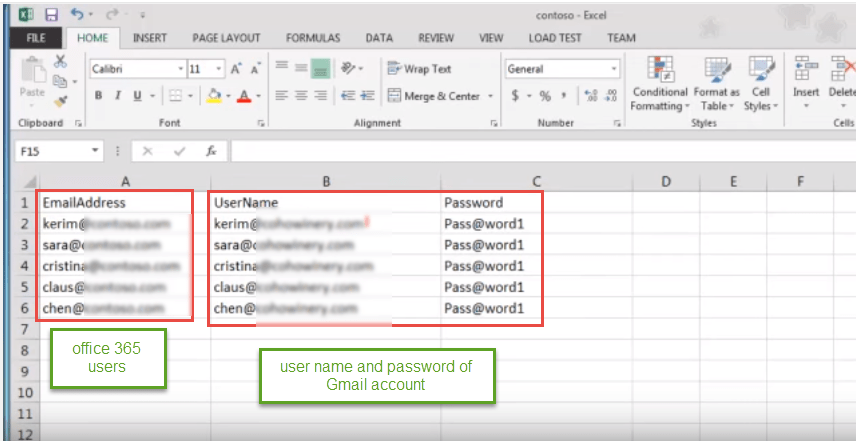
Task: Open Cell Styles gallery
Action: (760, 84)
